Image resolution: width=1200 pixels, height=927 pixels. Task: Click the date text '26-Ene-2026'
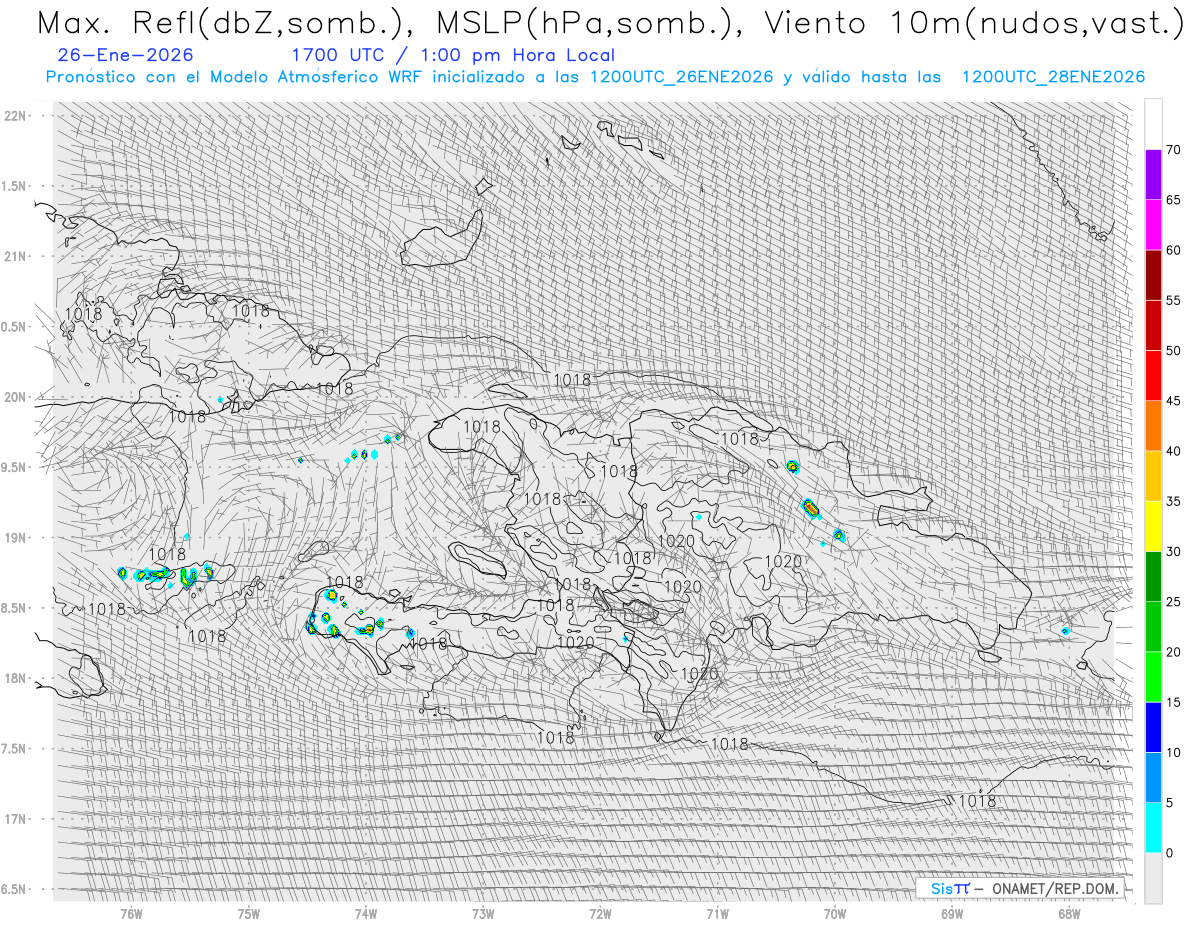coord(126,55)
